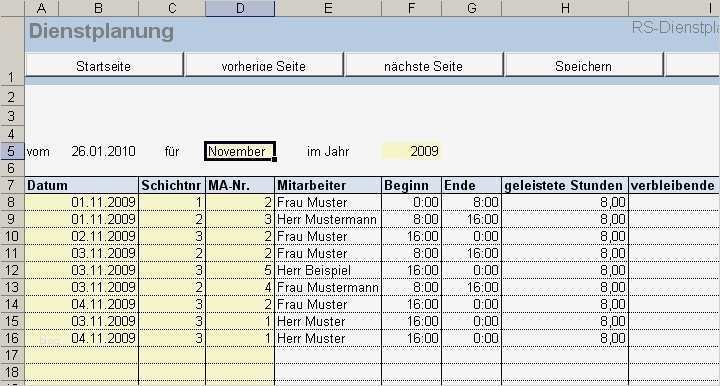Select date 02.11.2009 in row 10
Viewport: 720px width, 386px height.
[81, 236]
